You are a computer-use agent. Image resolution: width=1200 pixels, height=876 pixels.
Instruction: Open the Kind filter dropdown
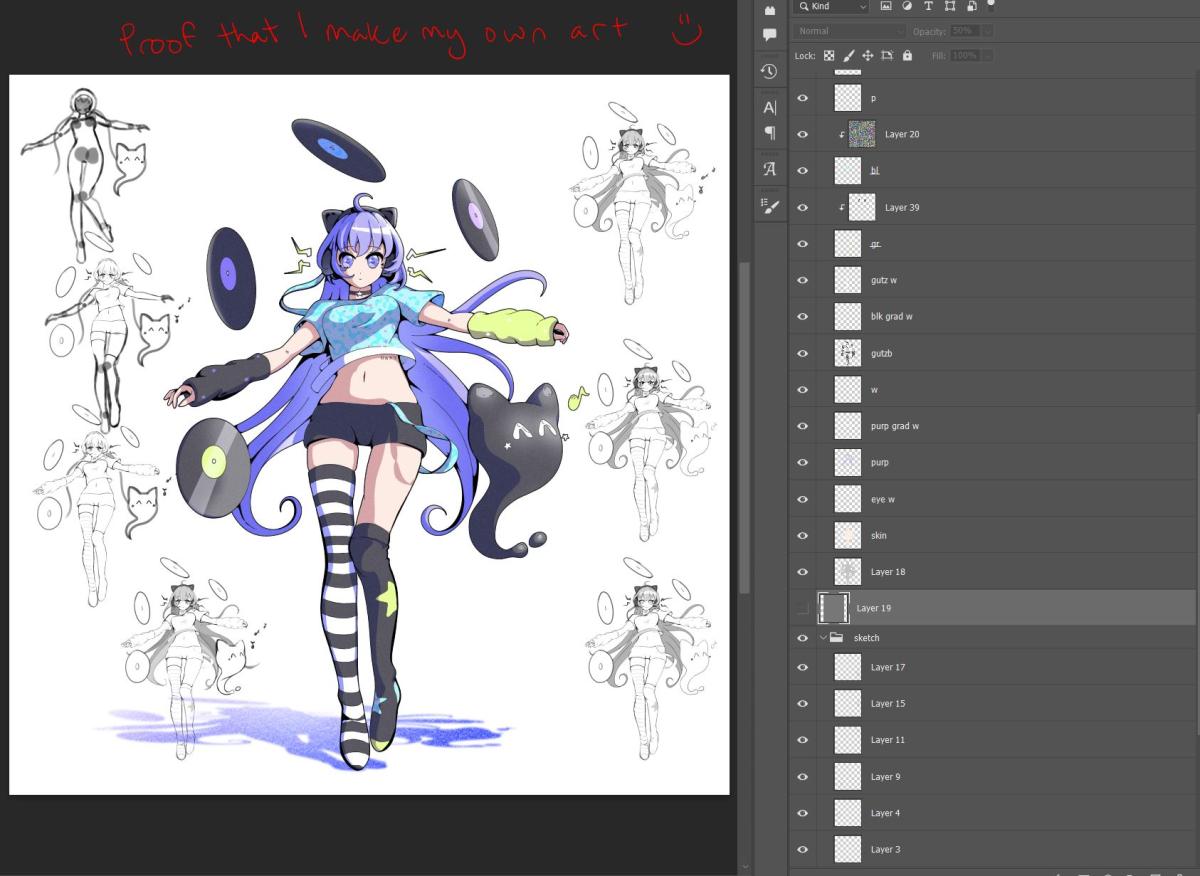[x=832, y=6]
